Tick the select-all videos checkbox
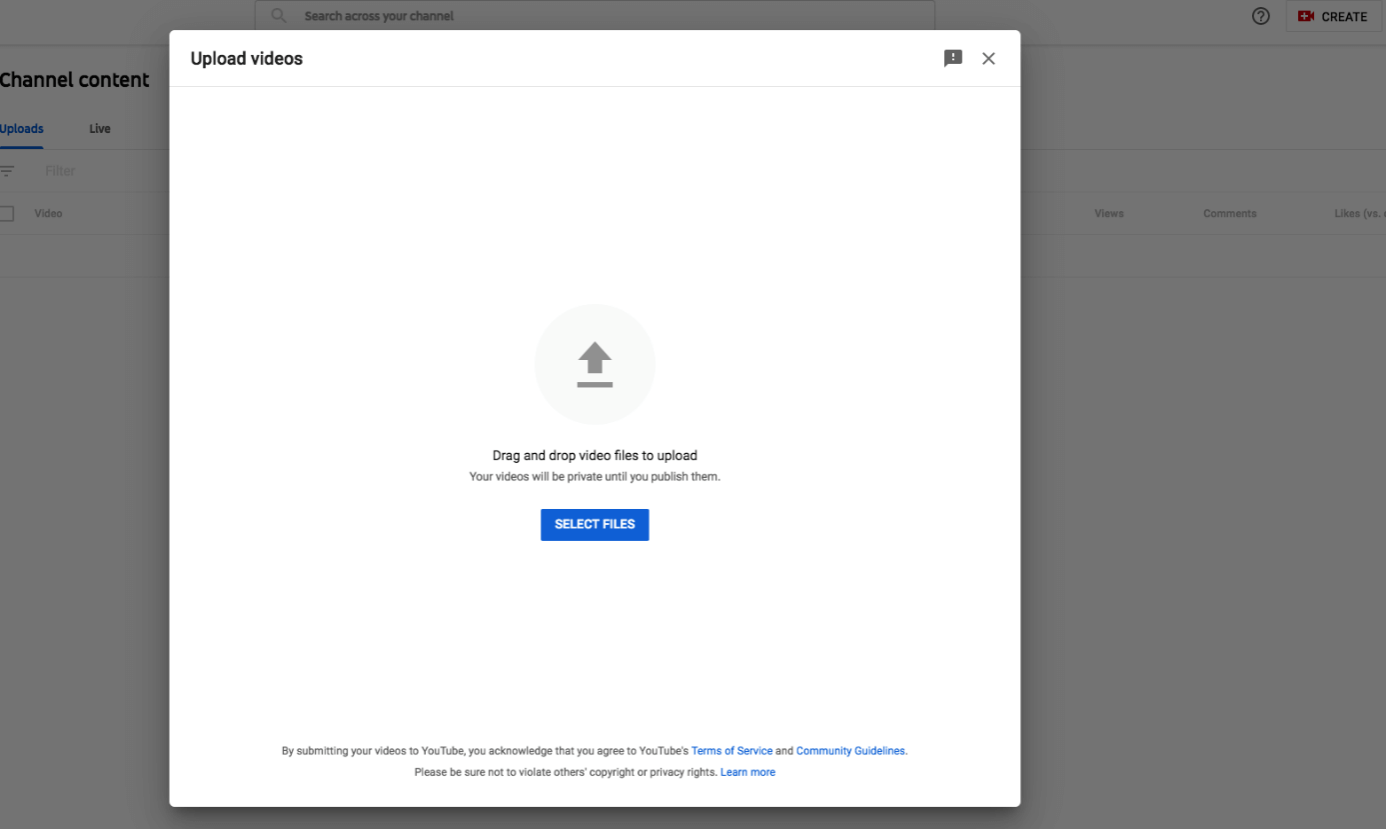Image resolution: width=1390 pixels, height=834 pixels. click(6, 213)
